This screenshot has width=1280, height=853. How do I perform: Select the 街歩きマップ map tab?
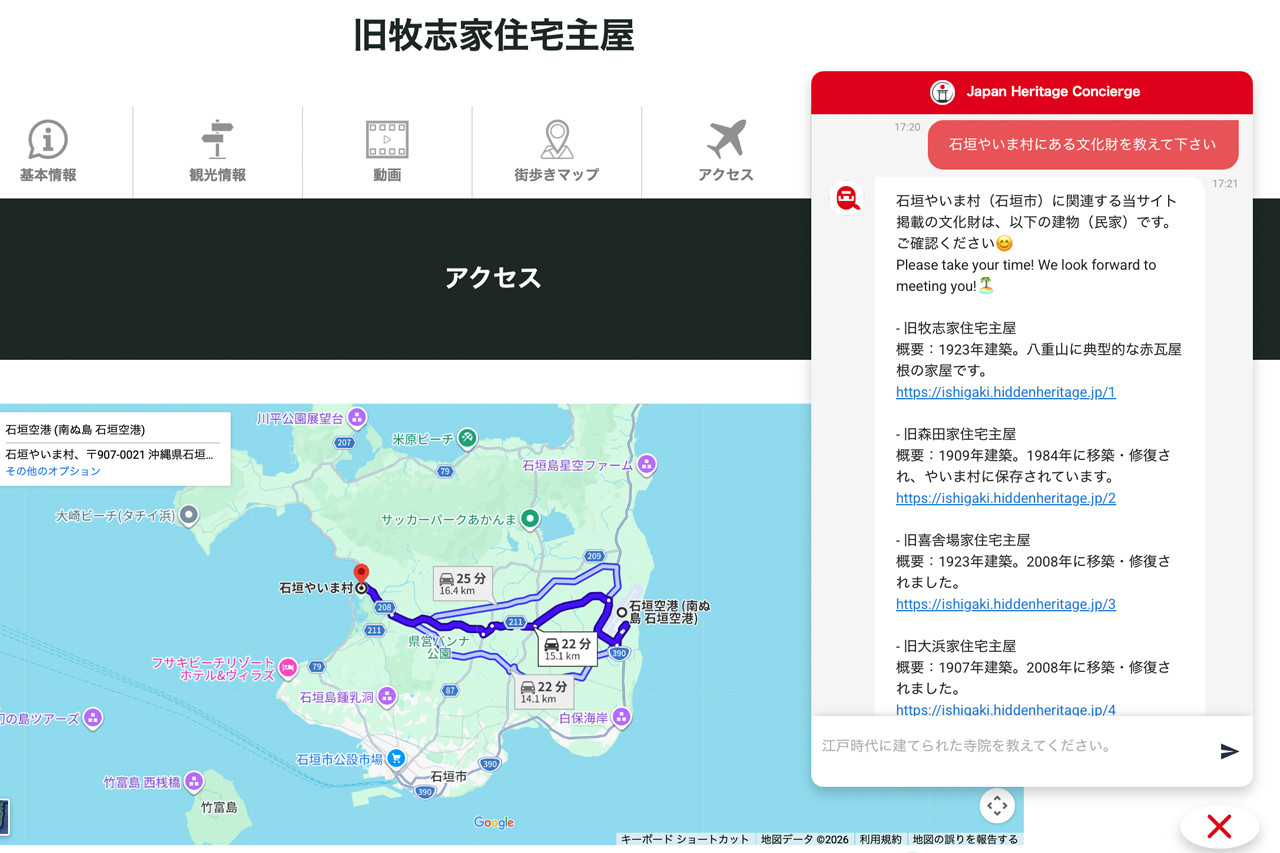click(556, 152)
